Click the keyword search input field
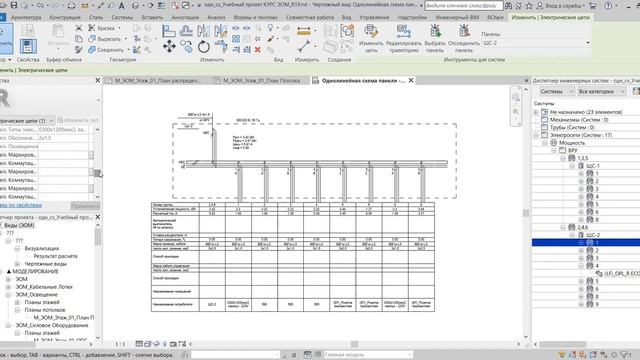640x360 pixels. tap(464, 6)
